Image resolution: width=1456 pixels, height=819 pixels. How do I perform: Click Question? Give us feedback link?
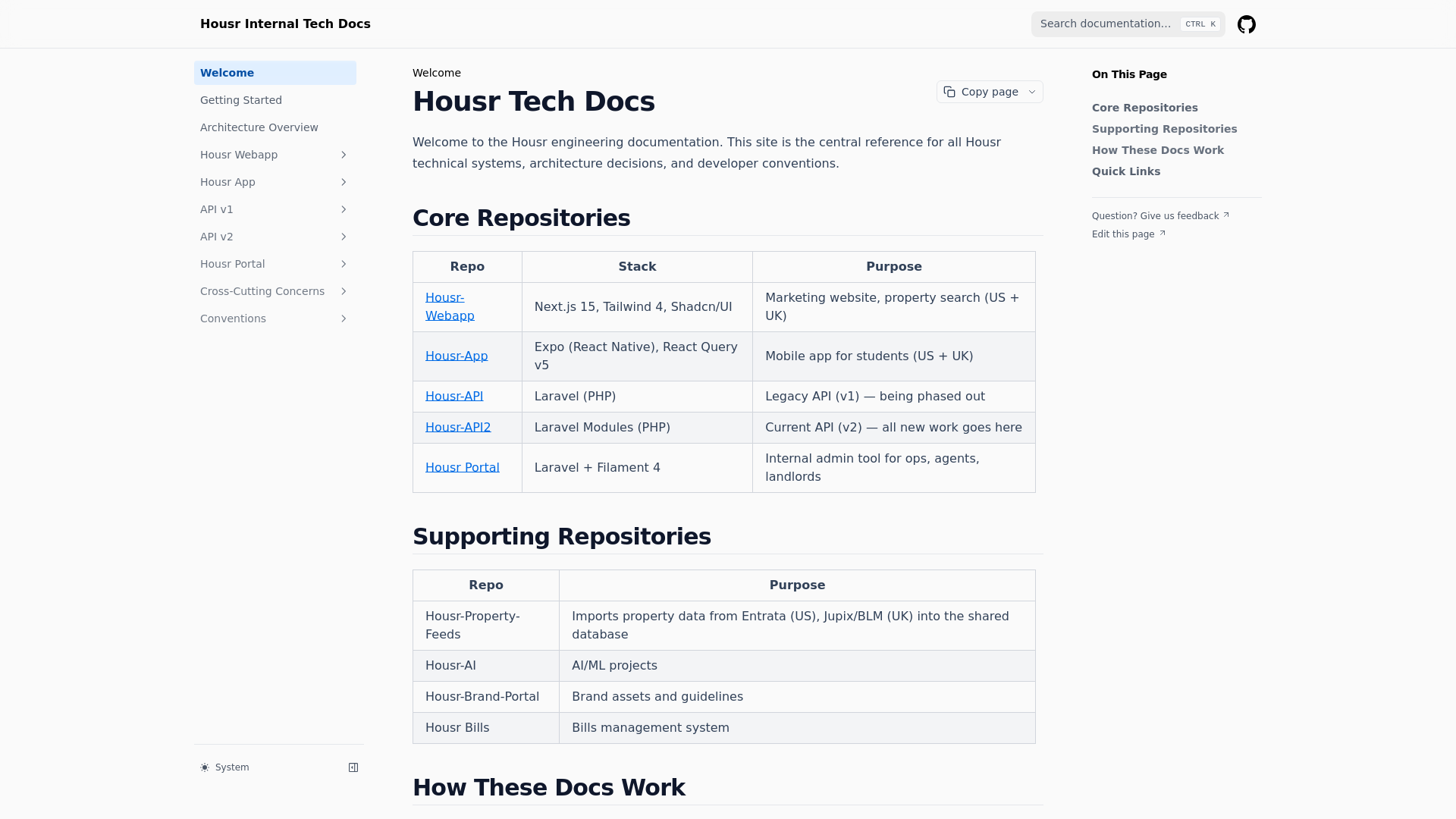(1160, 216)
